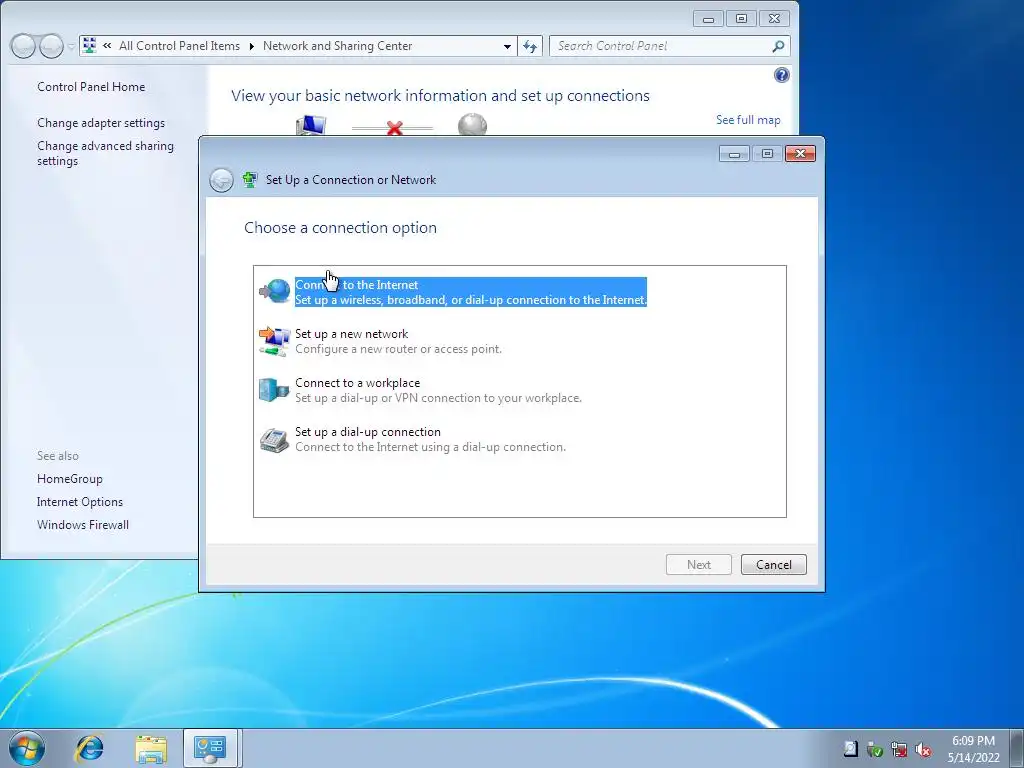Click the Internet globe in the network map
This screenshot has width=1024, height=768.
(x=472, y=124)
